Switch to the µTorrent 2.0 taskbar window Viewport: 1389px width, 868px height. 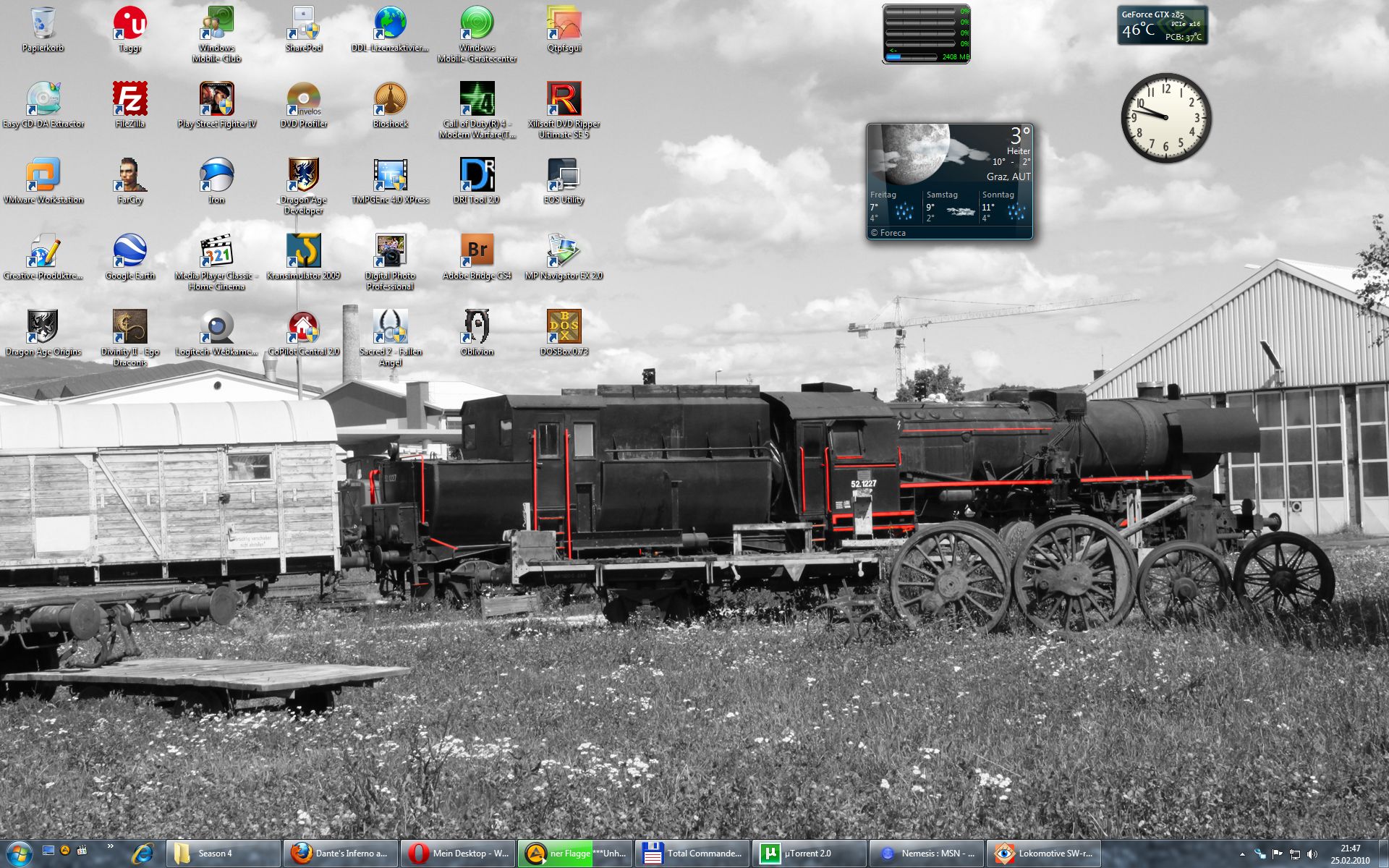(x=809, y=854)
